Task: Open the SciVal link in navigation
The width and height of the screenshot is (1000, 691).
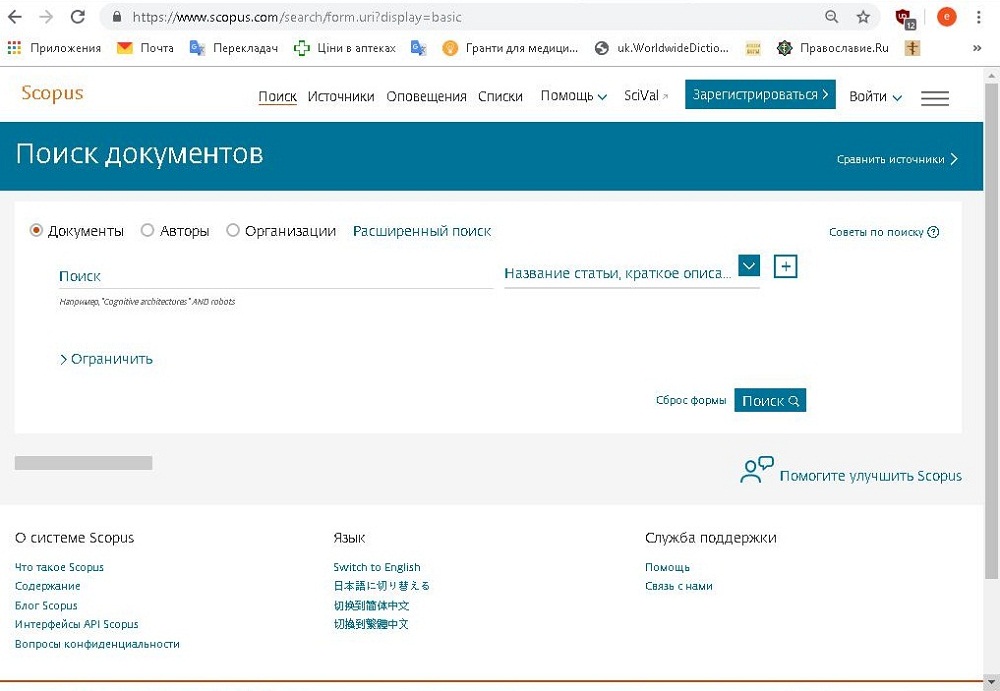Action: (x=646, y=96)
